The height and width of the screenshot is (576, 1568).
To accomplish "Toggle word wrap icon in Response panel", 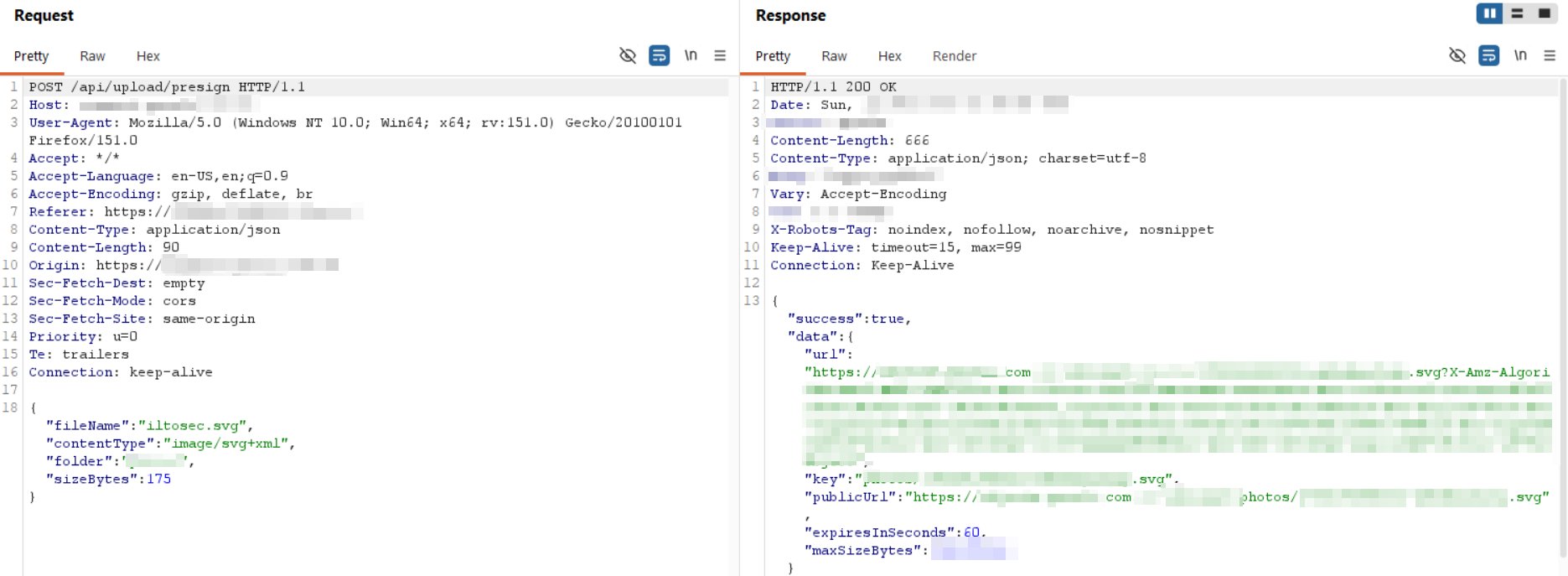I will pyautogui.click(x=1489, y=55).
